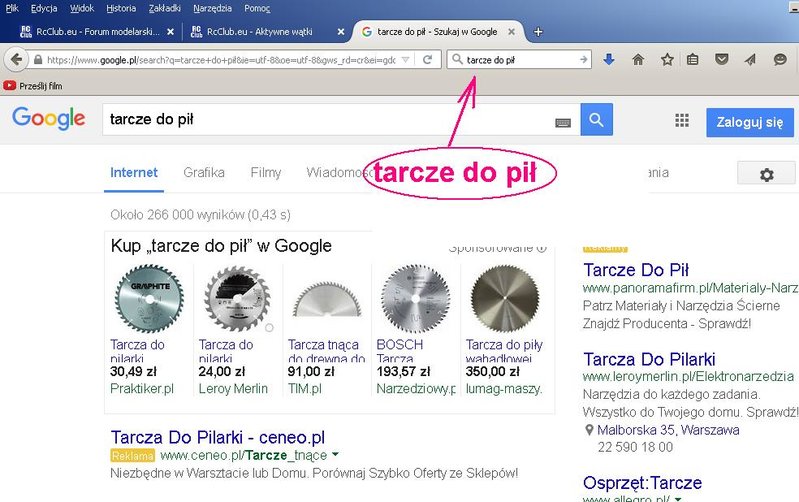
Task: Click the paper plane share icon
Action: click(750, 60)
